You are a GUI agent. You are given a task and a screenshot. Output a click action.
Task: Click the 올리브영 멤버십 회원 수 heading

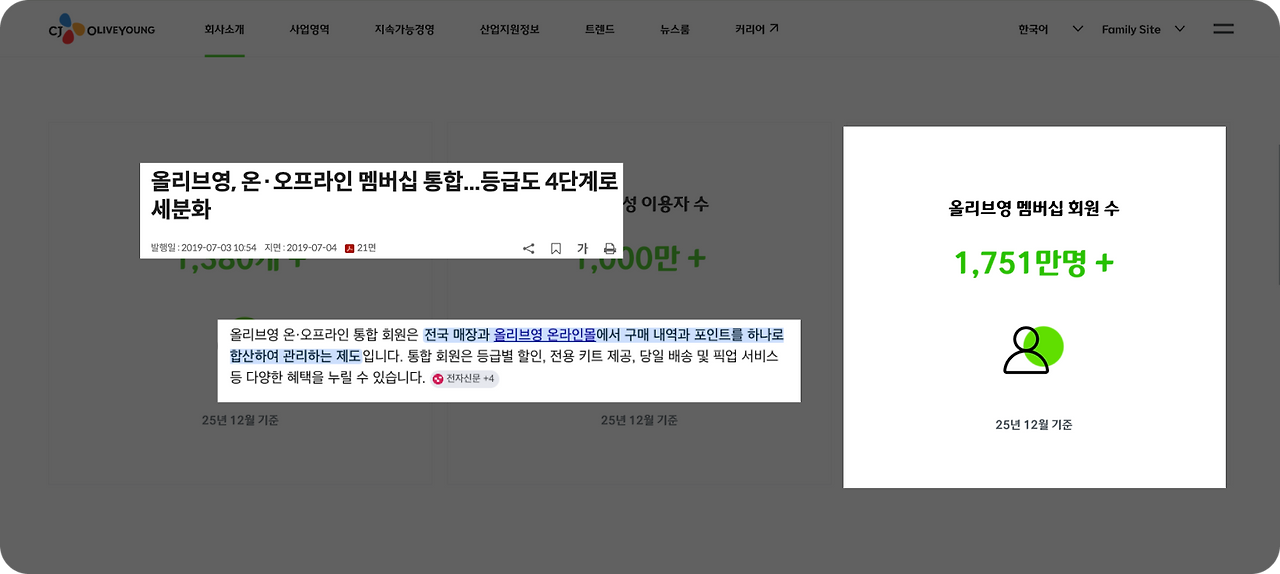[1034, 209]
